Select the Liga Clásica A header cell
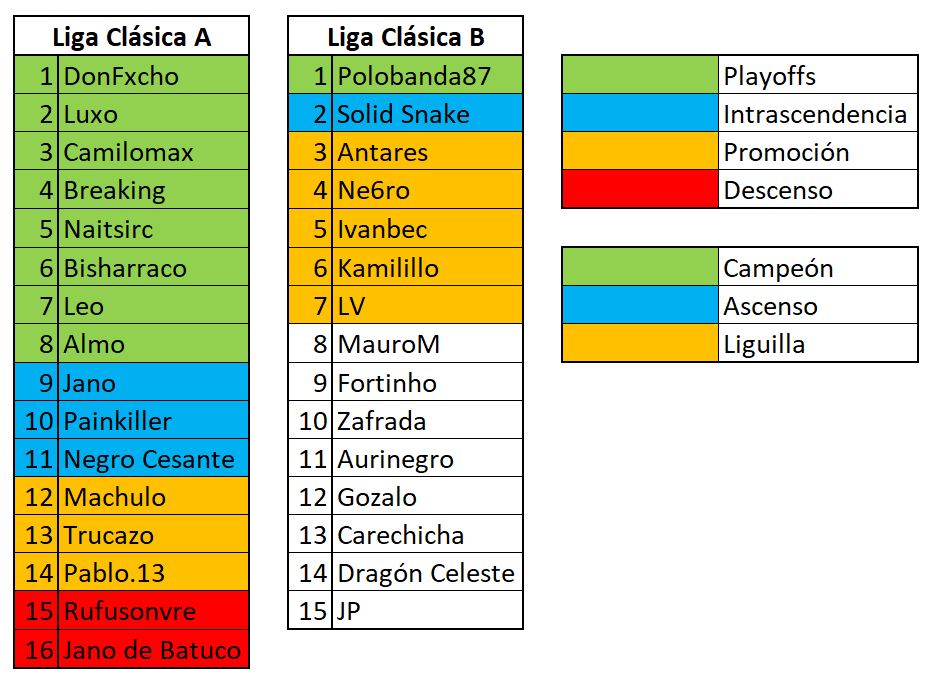 click(131, 37)
